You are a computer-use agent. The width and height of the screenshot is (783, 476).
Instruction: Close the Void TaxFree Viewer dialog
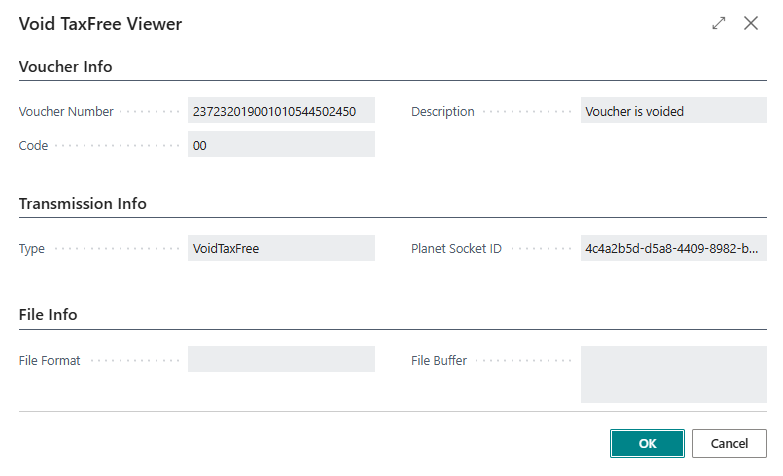coord(751,22)
